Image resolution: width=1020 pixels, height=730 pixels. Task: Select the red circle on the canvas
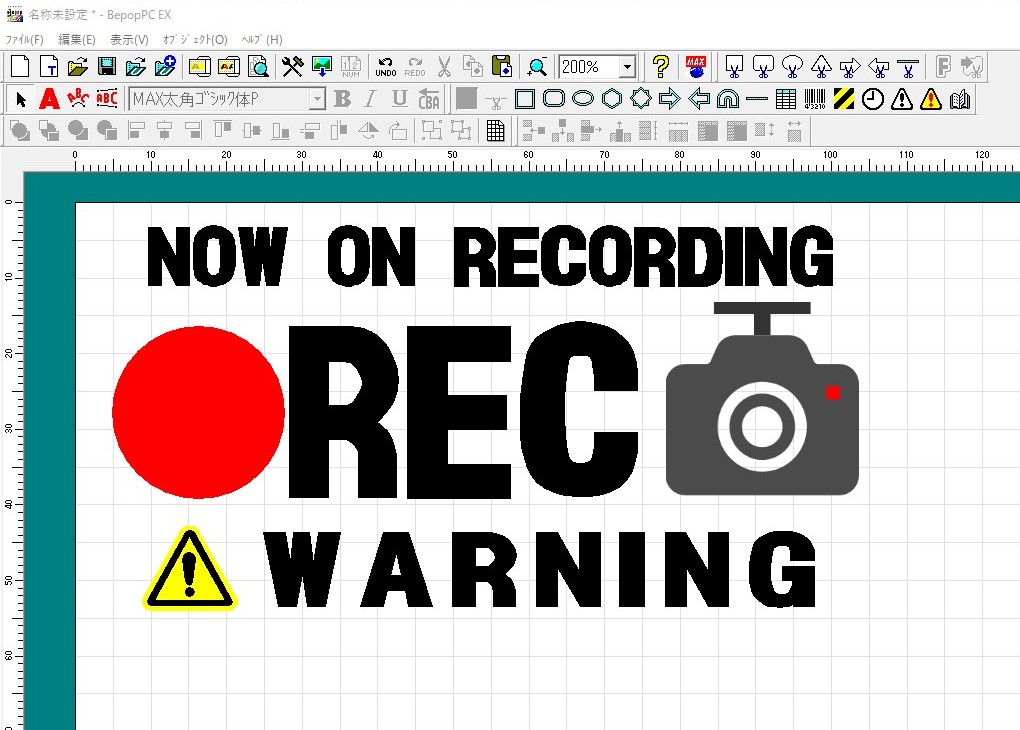(198, 412)
